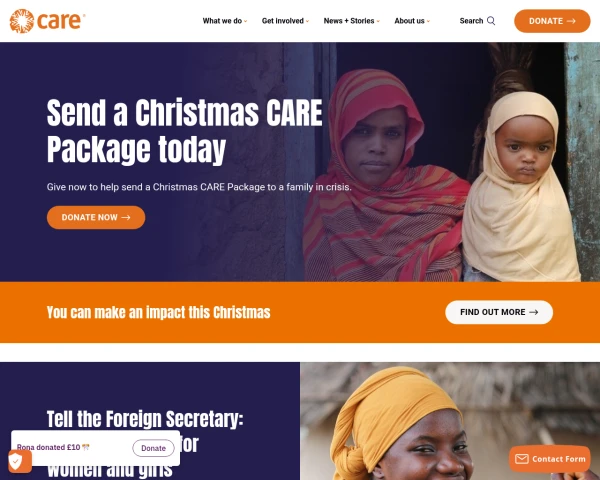Click the arrow on the header DONATE button

point(571,21)
